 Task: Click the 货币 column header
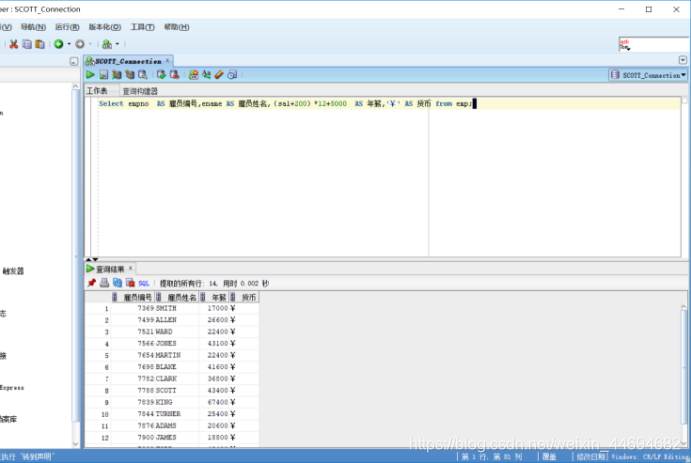(244, 297)
